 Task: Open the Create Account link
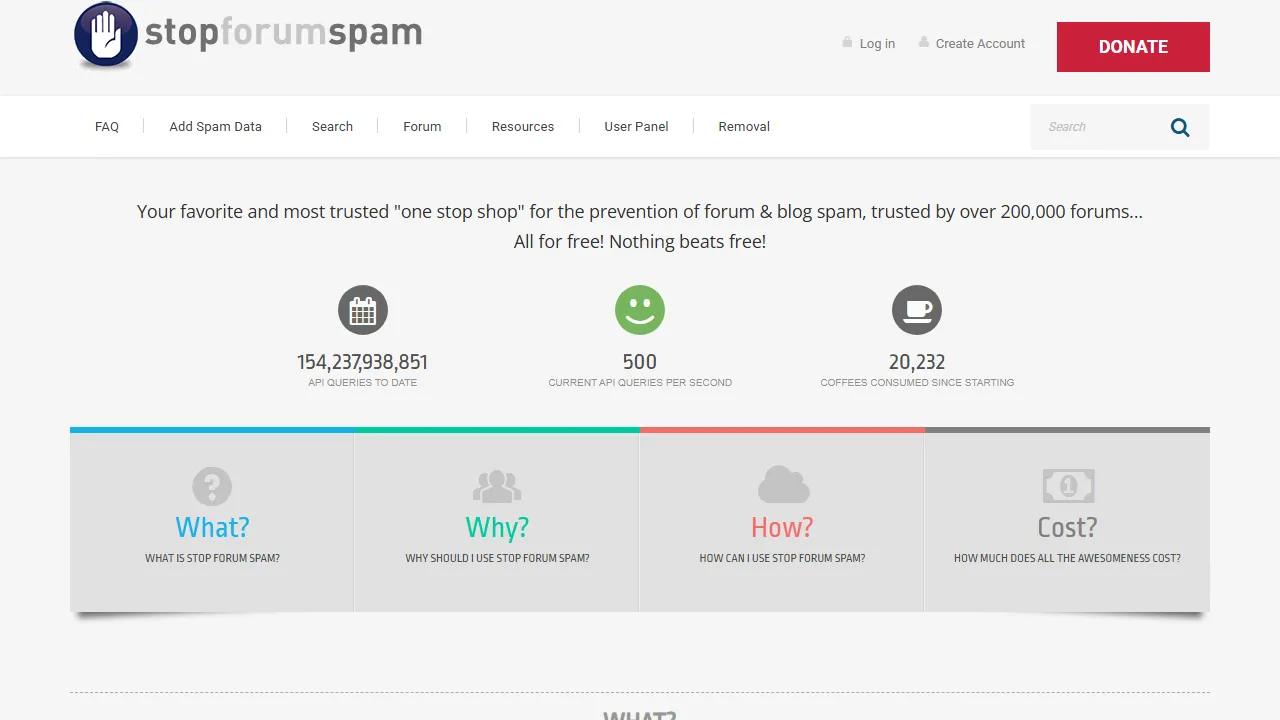coord(980,43)
